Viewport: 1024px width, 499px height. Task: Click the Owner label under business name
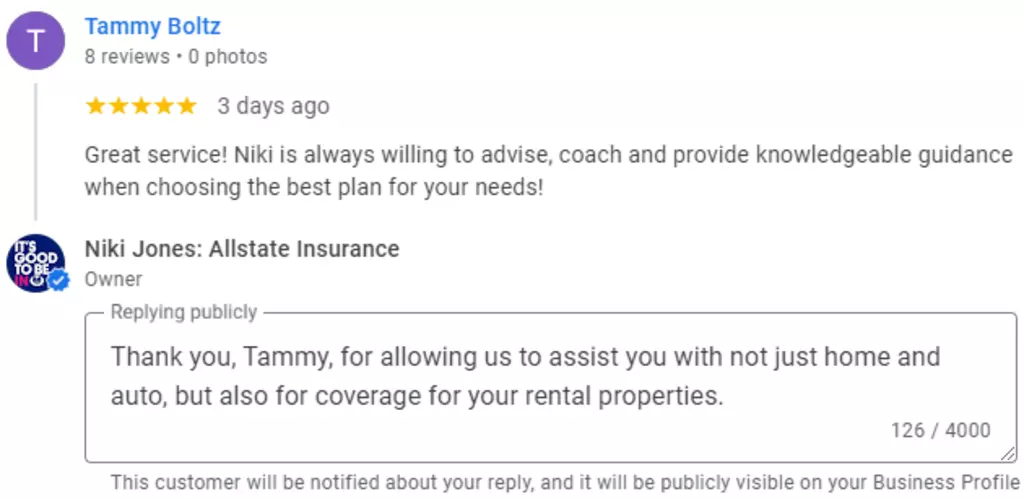[x=114, y=280]
